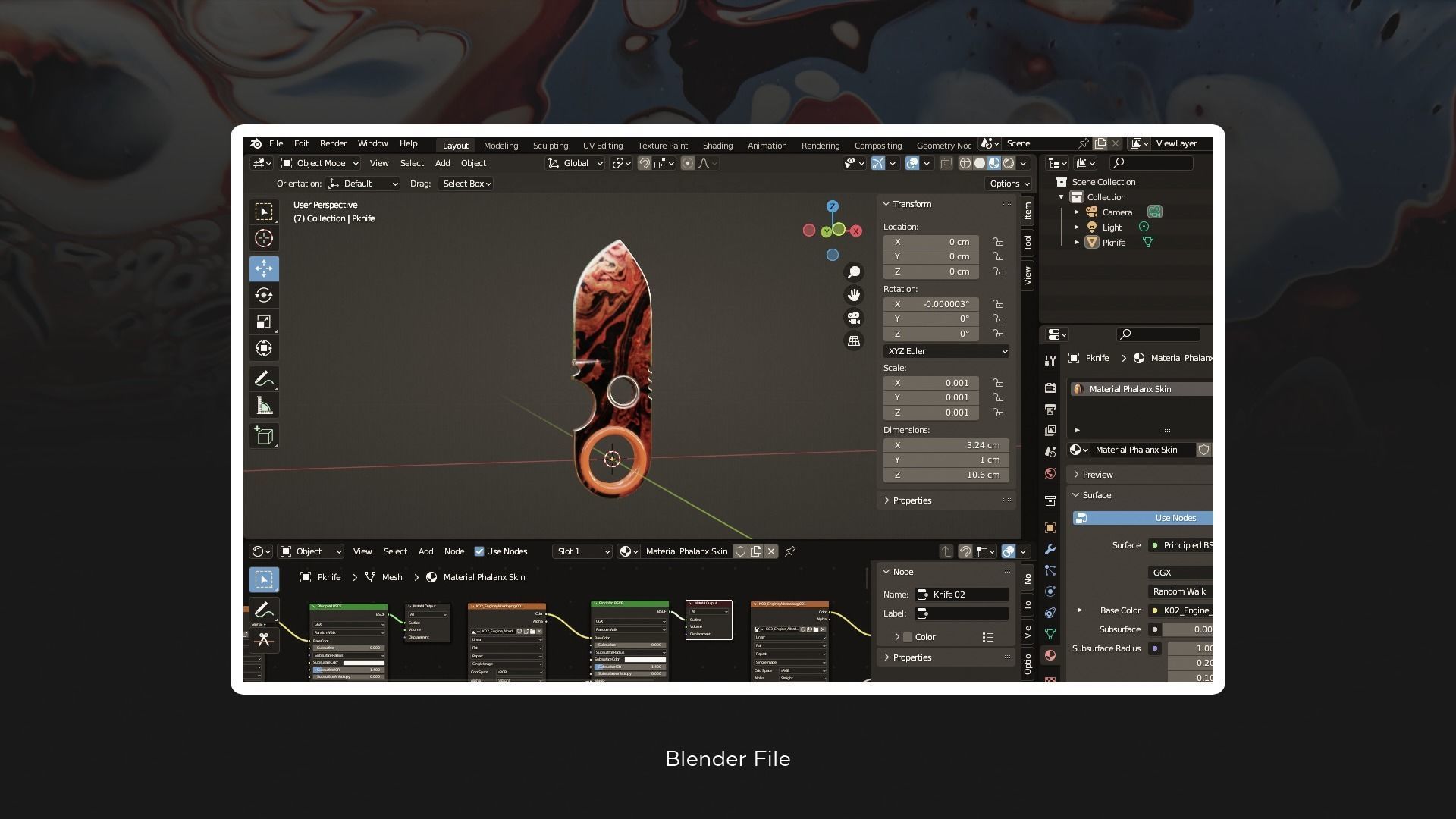
Task: Open the Modifiers wrench properties tab
Action: (x=1050, y=548)
